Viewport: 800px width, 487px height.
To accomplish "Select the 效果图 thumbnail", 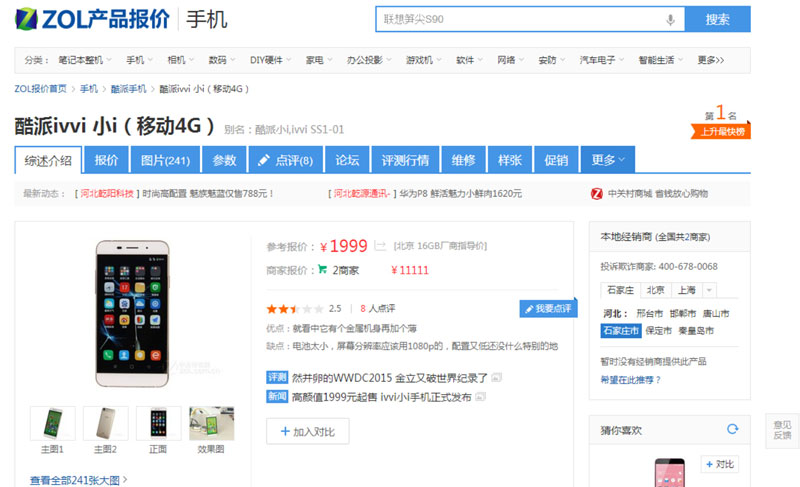I will 212,423.
